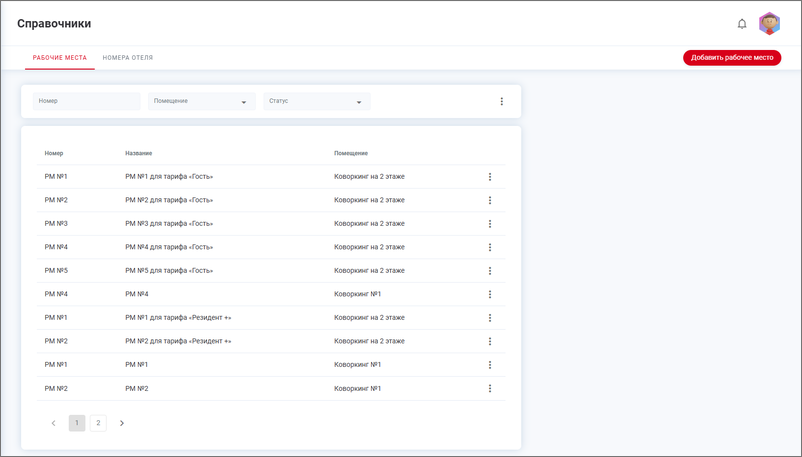The image size is (802, 457).
Task: Open the filter panel three-dot menu
Action: pyautogui.click(x=502, y=101)
